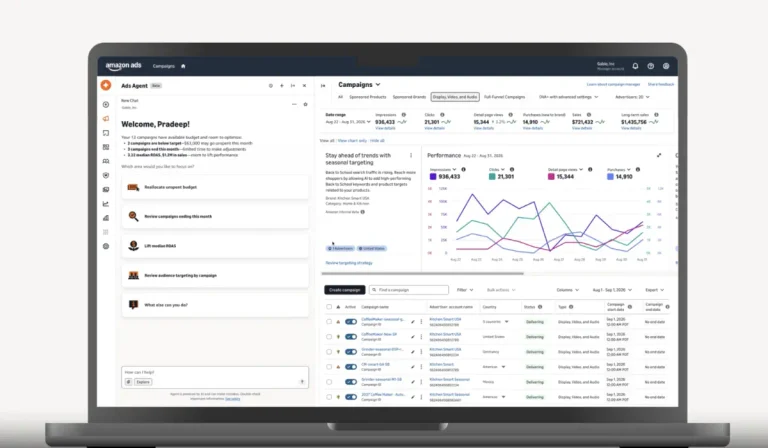Viewport: 768px width, 448px height.
Task: Expand the 5 countries list in first row
Action: [x=506, y=322]
